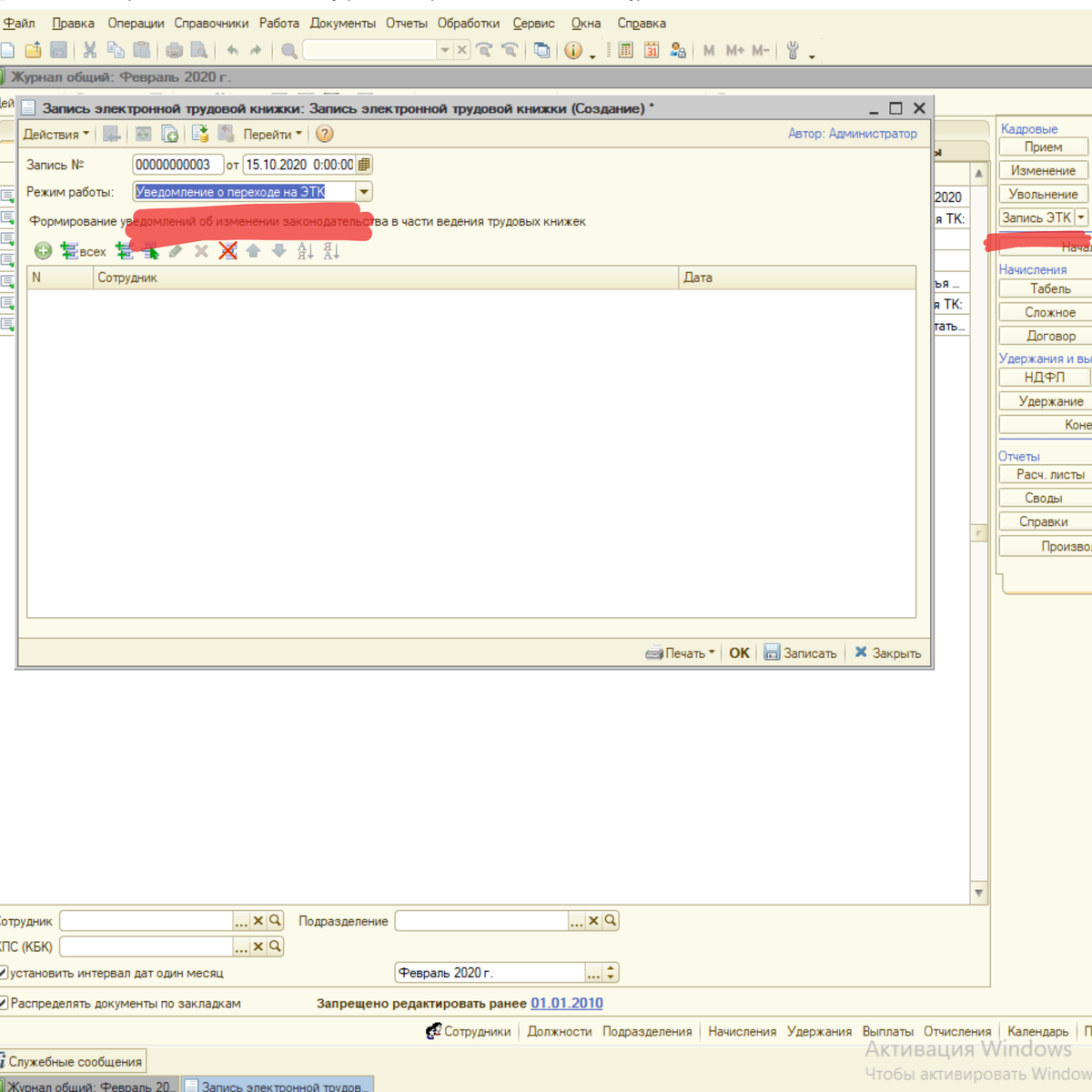The width and height of the screenshot is (1092, 1092).
Task: Open the Сотрудники bottom link
Action: 469,1031
